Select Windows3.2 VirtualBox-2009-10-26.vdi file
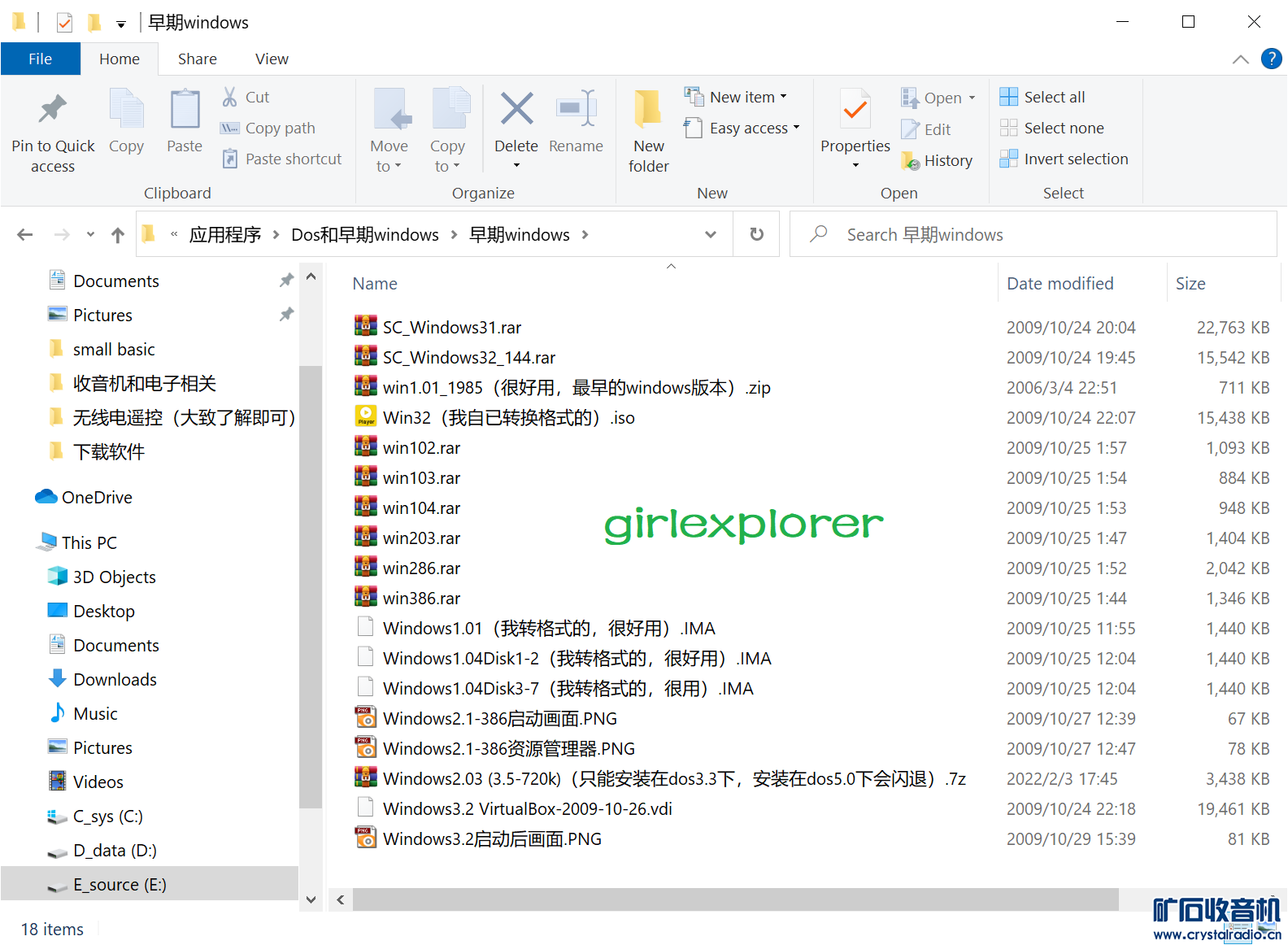This screenshot has height=945, width=1288. click(528, 808)
